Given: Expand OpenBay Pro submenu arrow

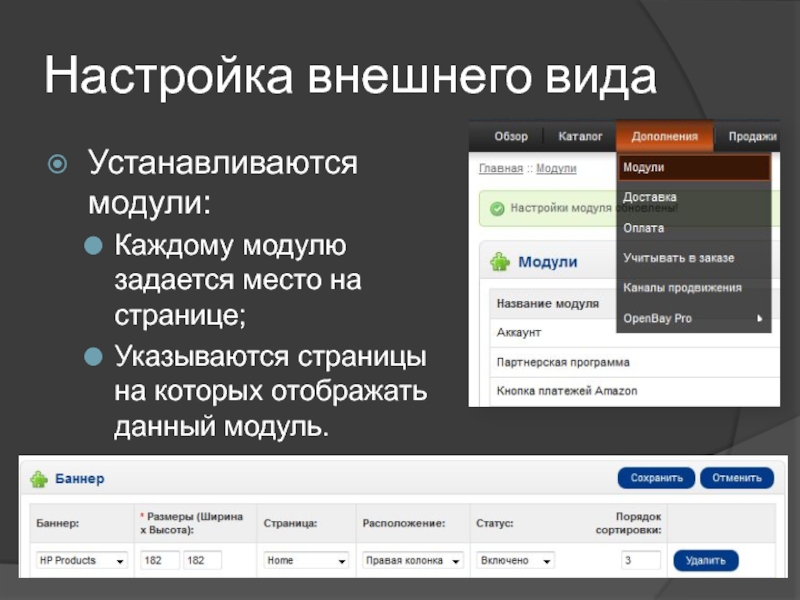Looking at the screenshot, I should pos(759,319).
